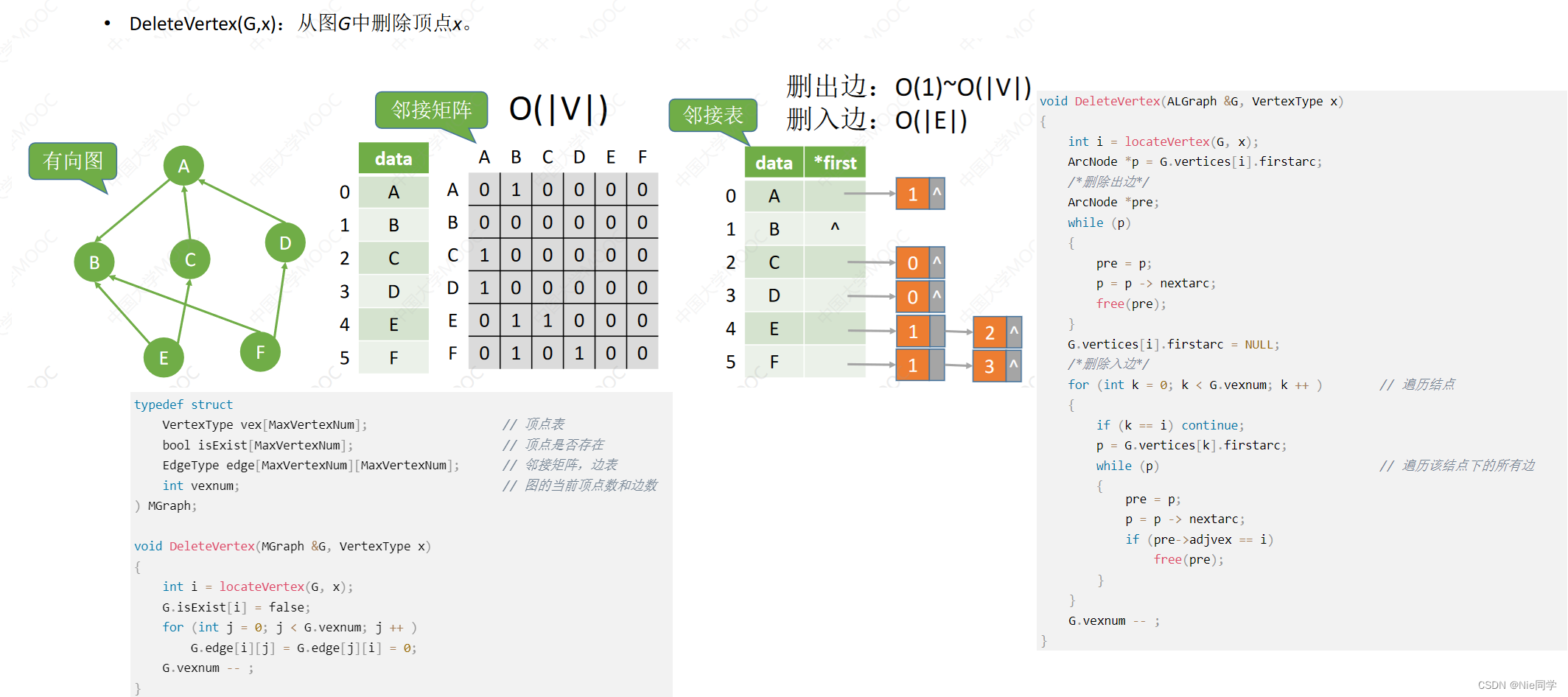Click the 'typedef struct' code line
This screenshot has height=697, width=1568.
(x=183, y=404)
